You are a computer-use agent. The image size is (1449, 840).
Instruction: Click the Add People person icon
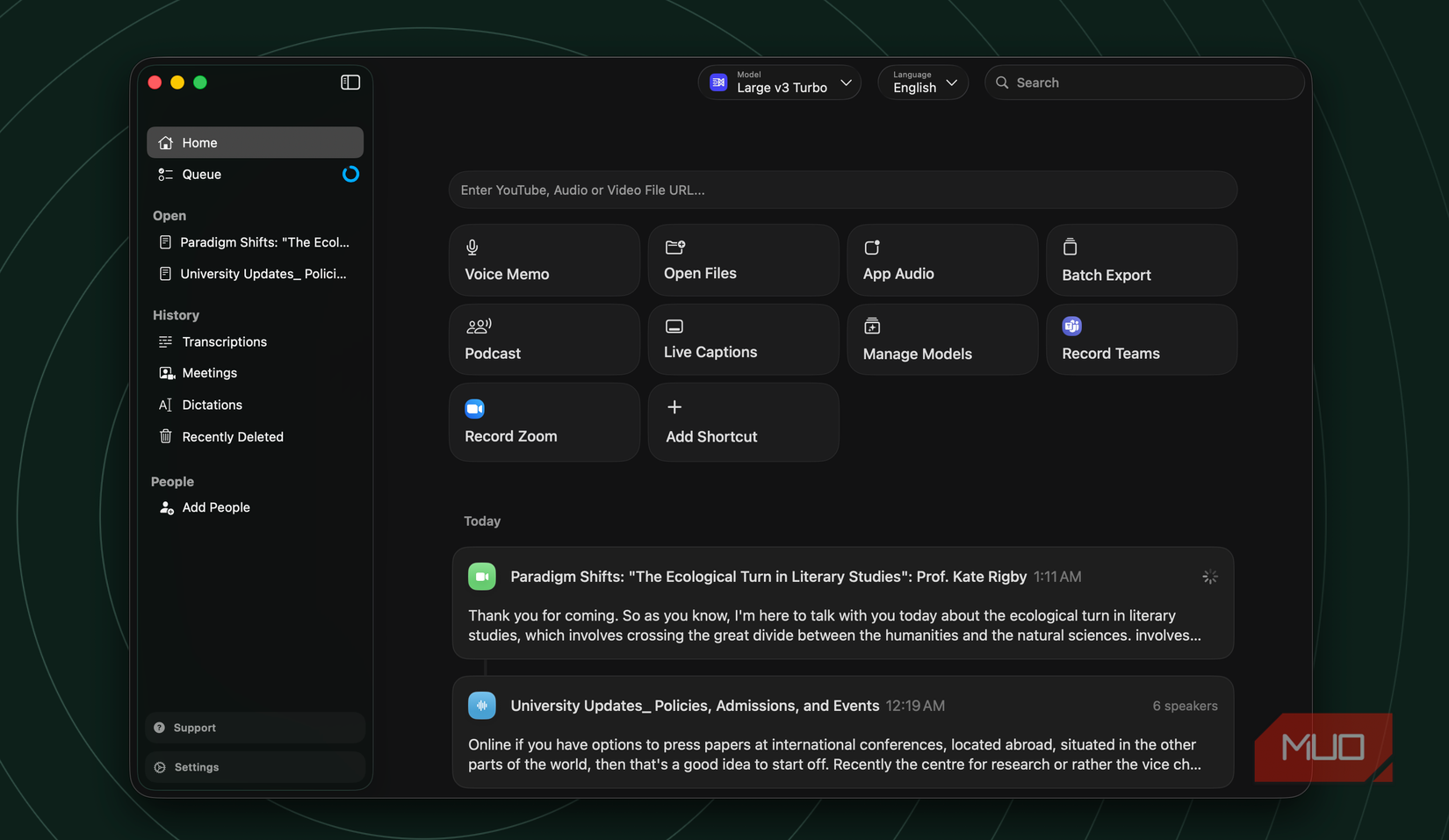(166, 507)
